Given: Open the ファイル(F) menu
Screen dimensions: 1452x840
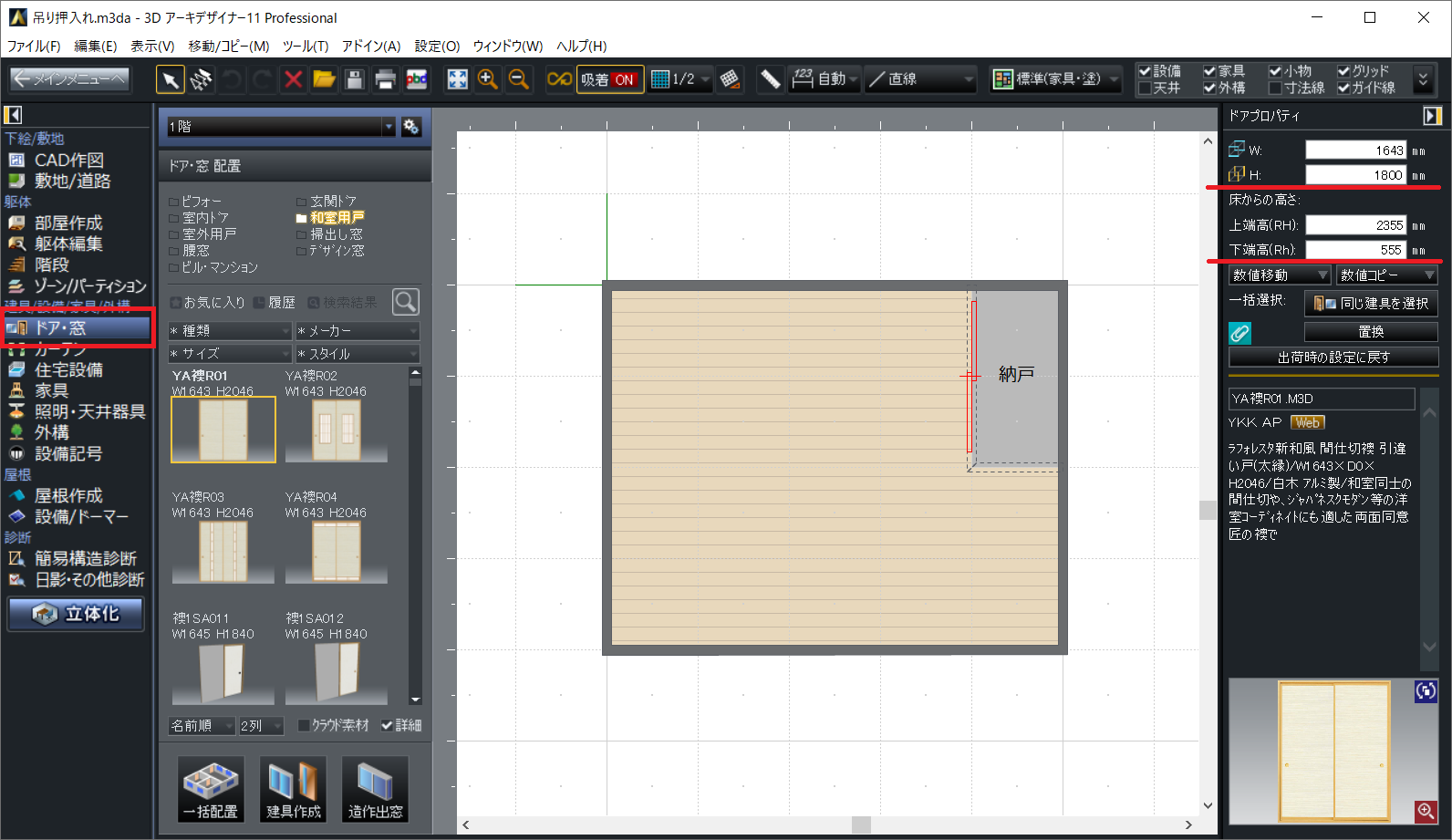Looking at the screenshot, I should (34, 46).
